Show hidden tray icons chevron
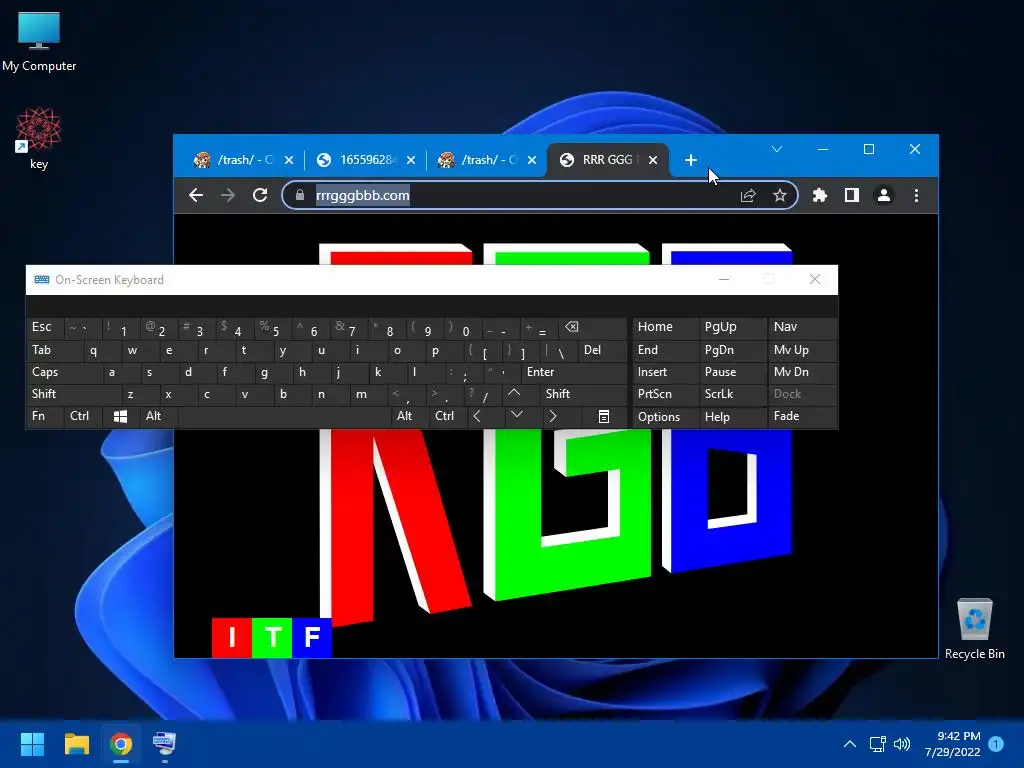 coord(850,744)
